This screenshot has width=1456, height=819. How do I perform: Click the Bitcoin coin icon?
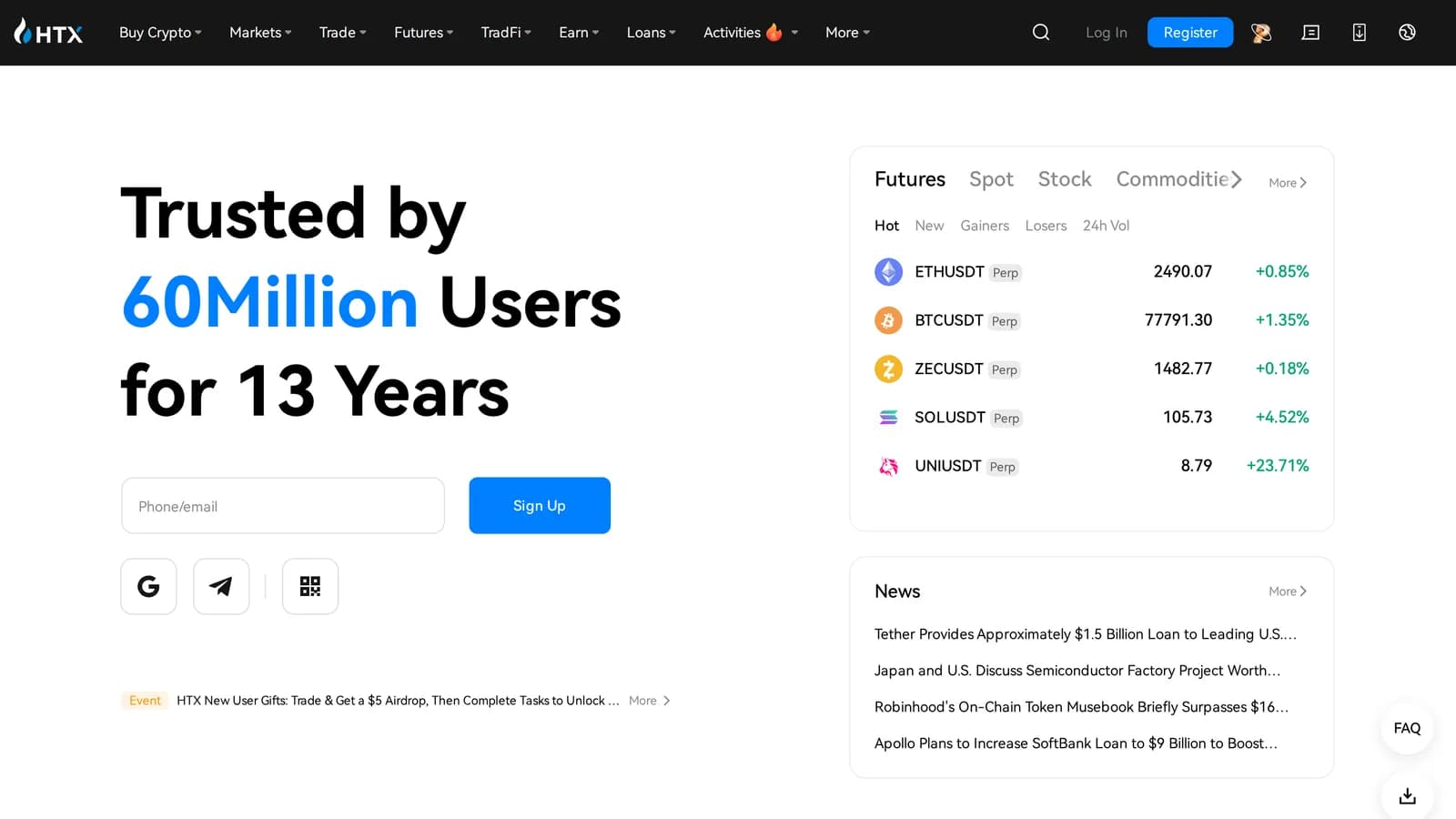888,320
